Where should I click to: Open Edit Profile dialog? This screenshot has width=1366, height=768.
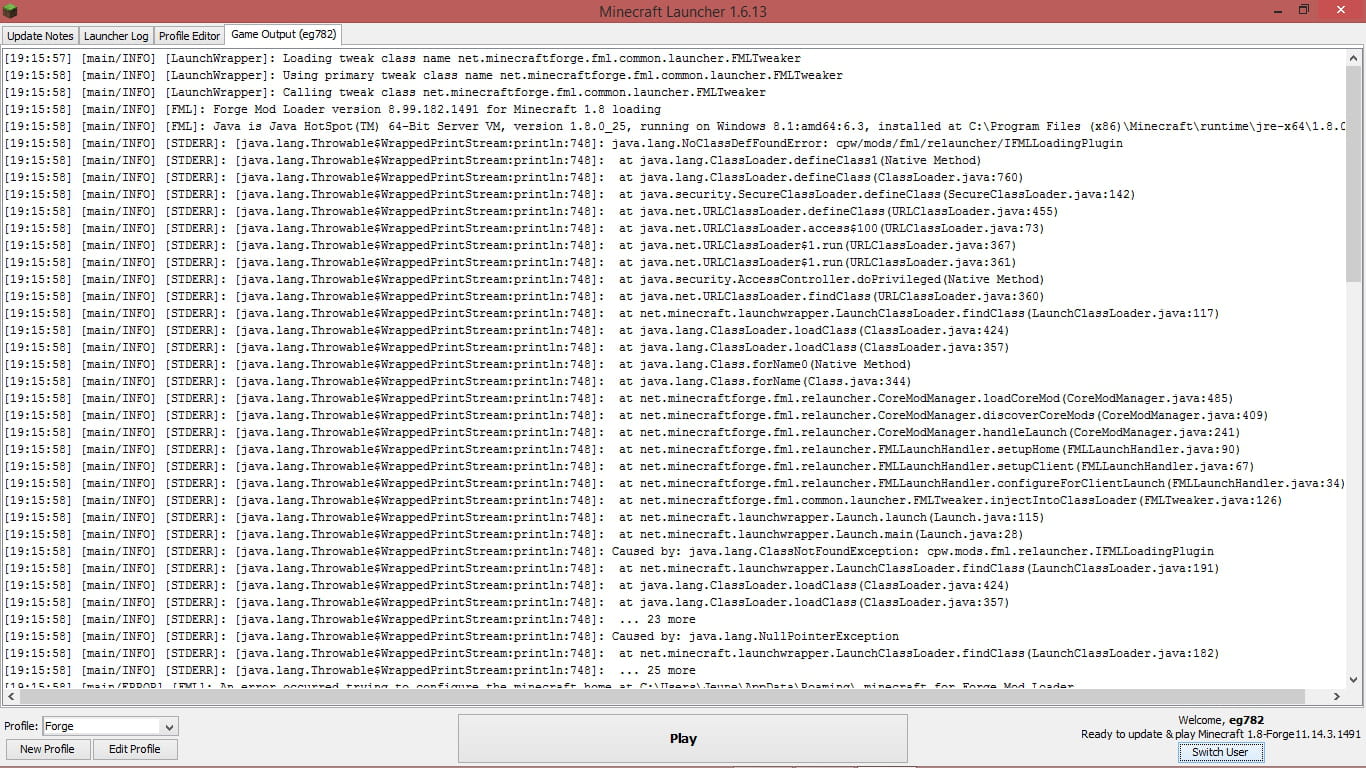point(135,749)
